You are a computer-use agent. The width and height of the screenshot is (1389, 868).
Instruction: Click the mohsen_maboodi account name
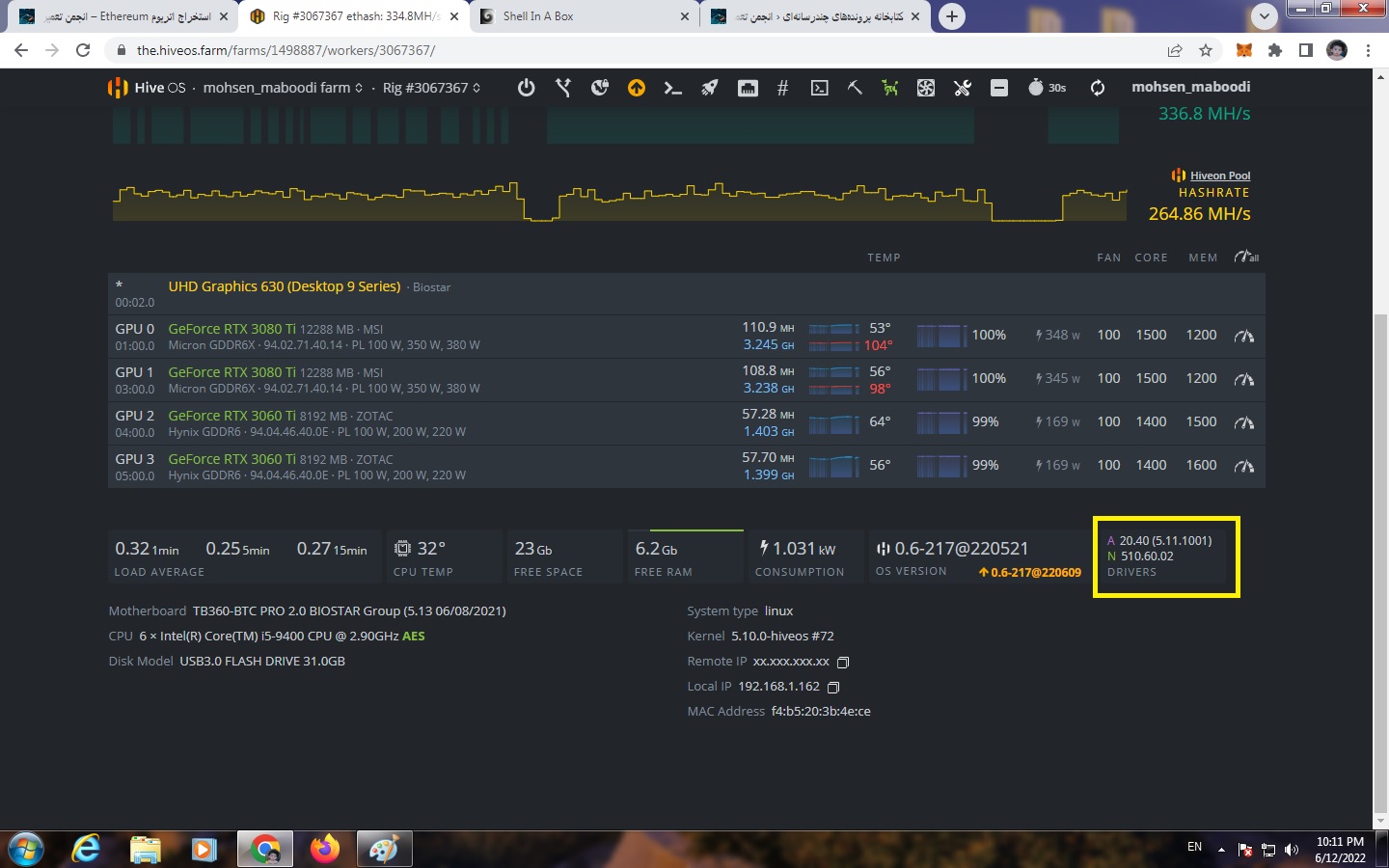pos(1190,87)
